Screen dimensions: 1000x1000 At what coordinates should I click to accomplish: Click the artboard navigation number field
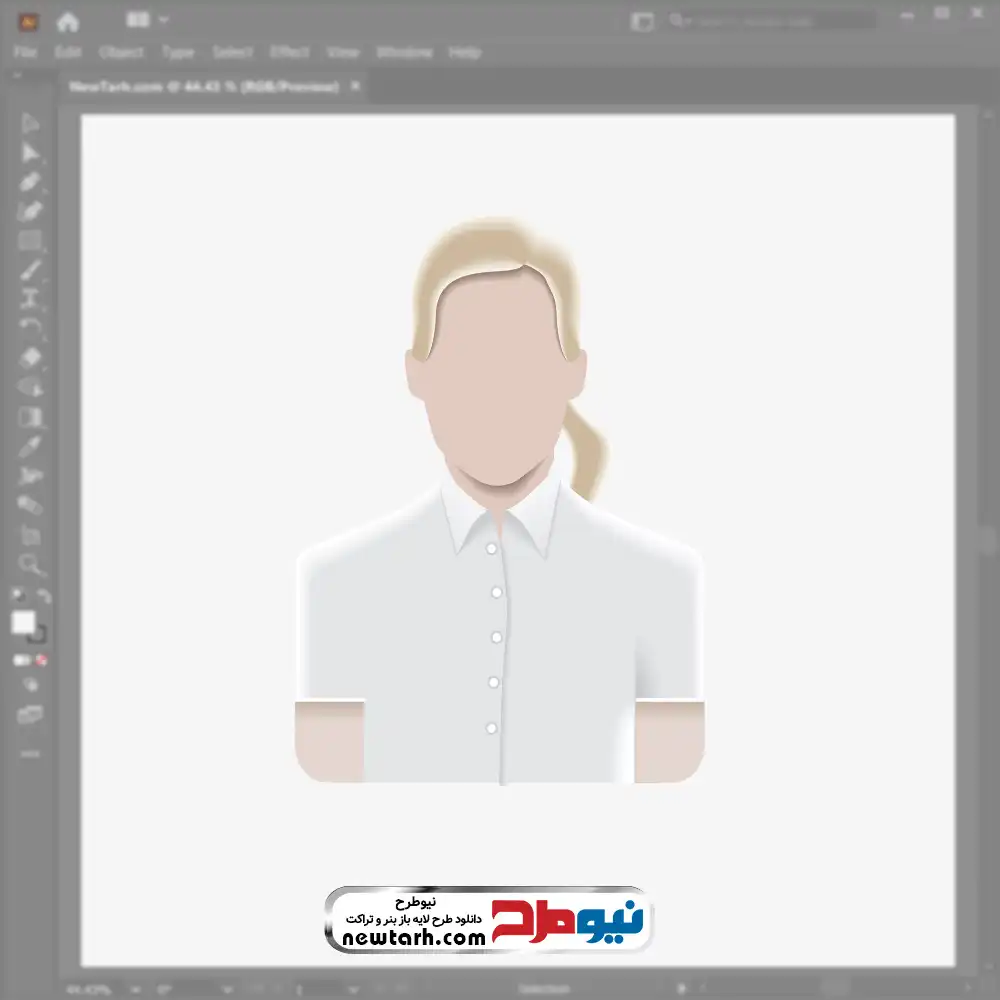tap(319, 990)
